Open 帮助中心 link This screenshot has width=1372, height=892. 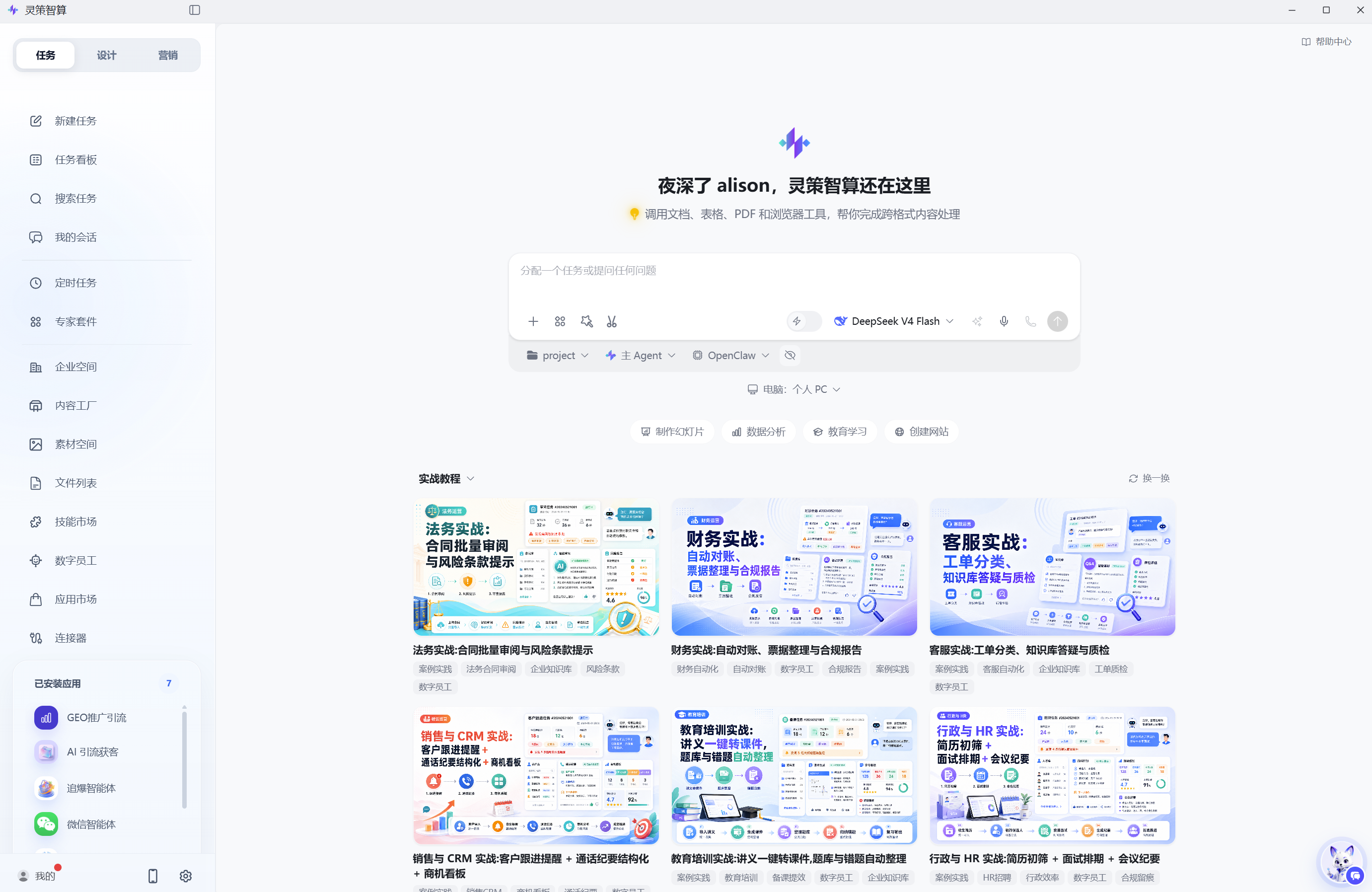click(x=1326, y=42)
